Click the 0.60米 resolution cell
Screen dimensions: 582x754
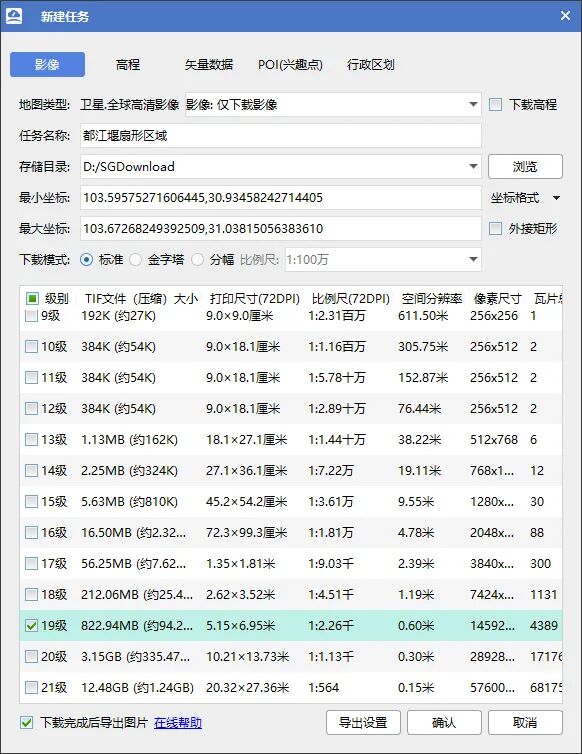pyautogui.click(x=416, y=626)
